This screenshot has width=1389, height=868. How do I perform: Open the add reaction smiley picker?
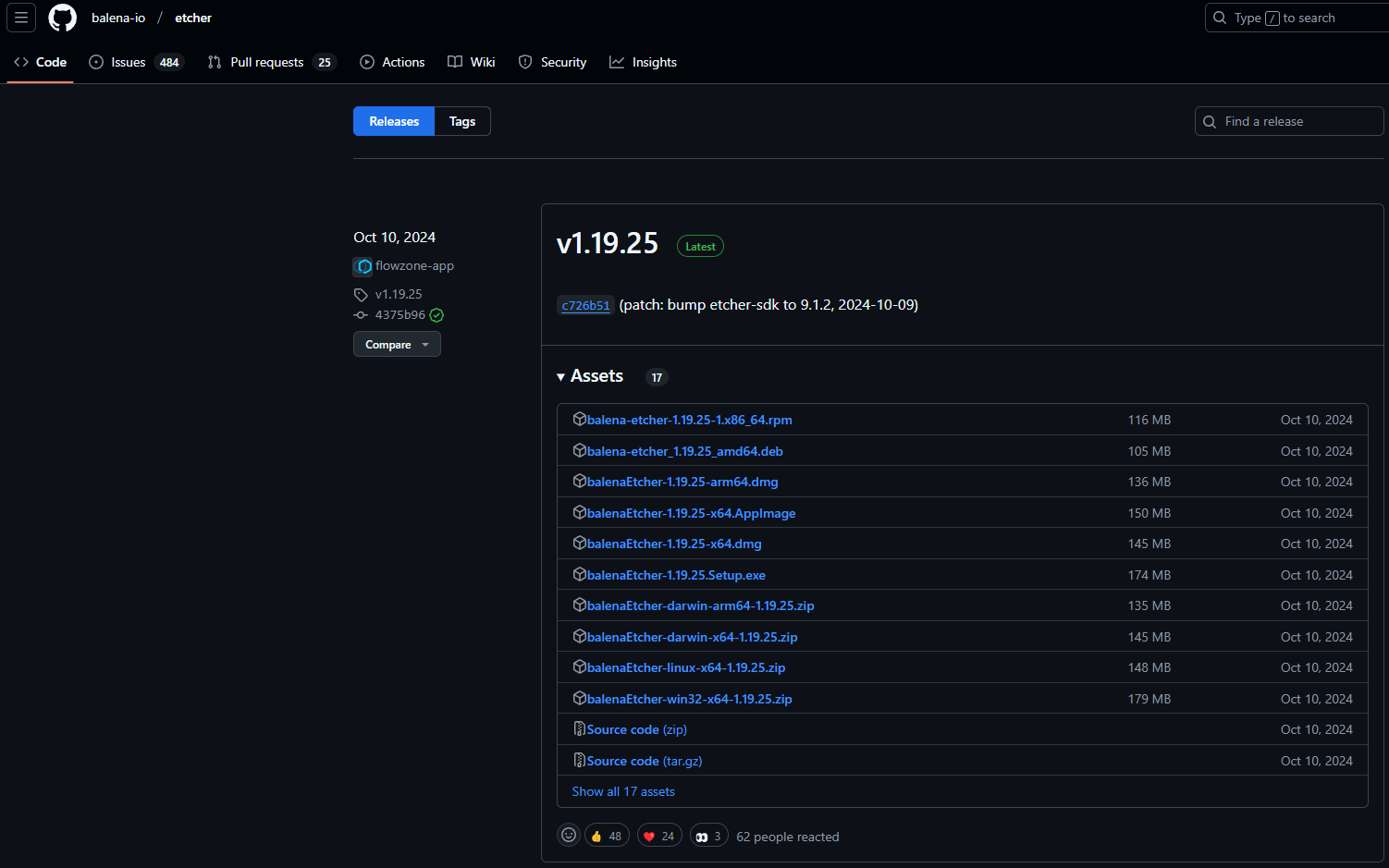pyautogui.click(x=569, y=836)
